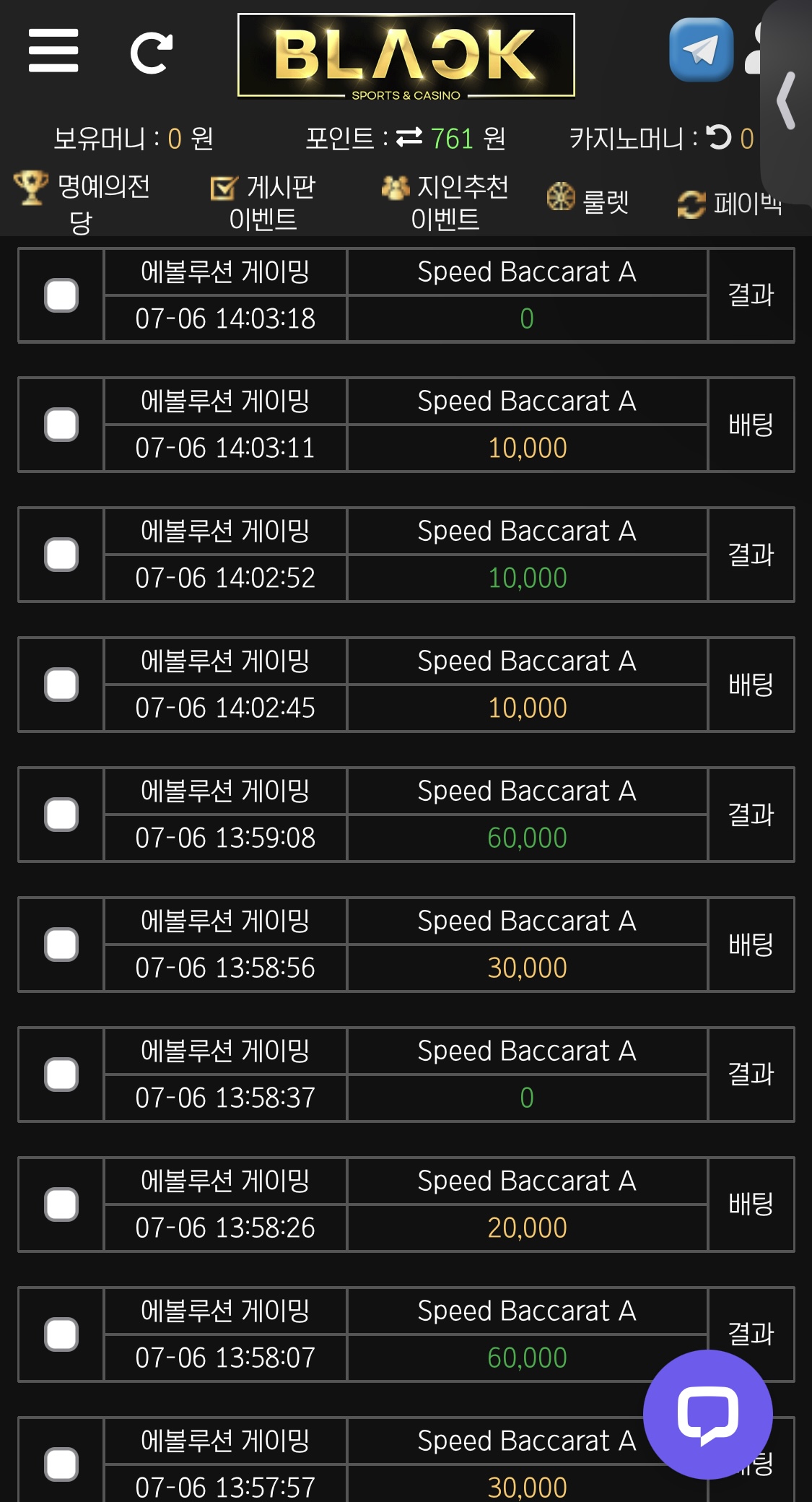Open the Telegram icon link
The width and height of the screenshot is (812, 1502).
701,50
